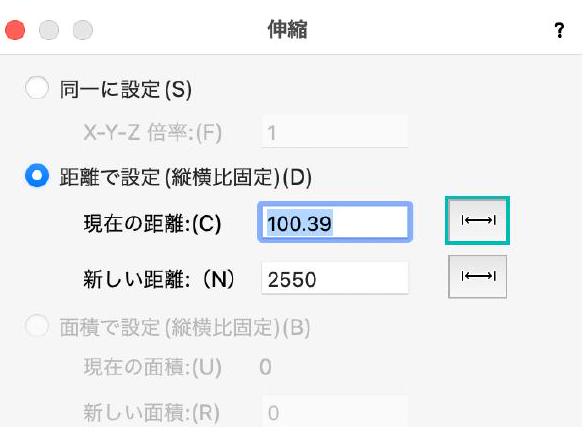Screen dimensions: 585x434
Task: Click the 距離で設定(縦横比固定)(D) label text
Action: click(x=185, y=177)
